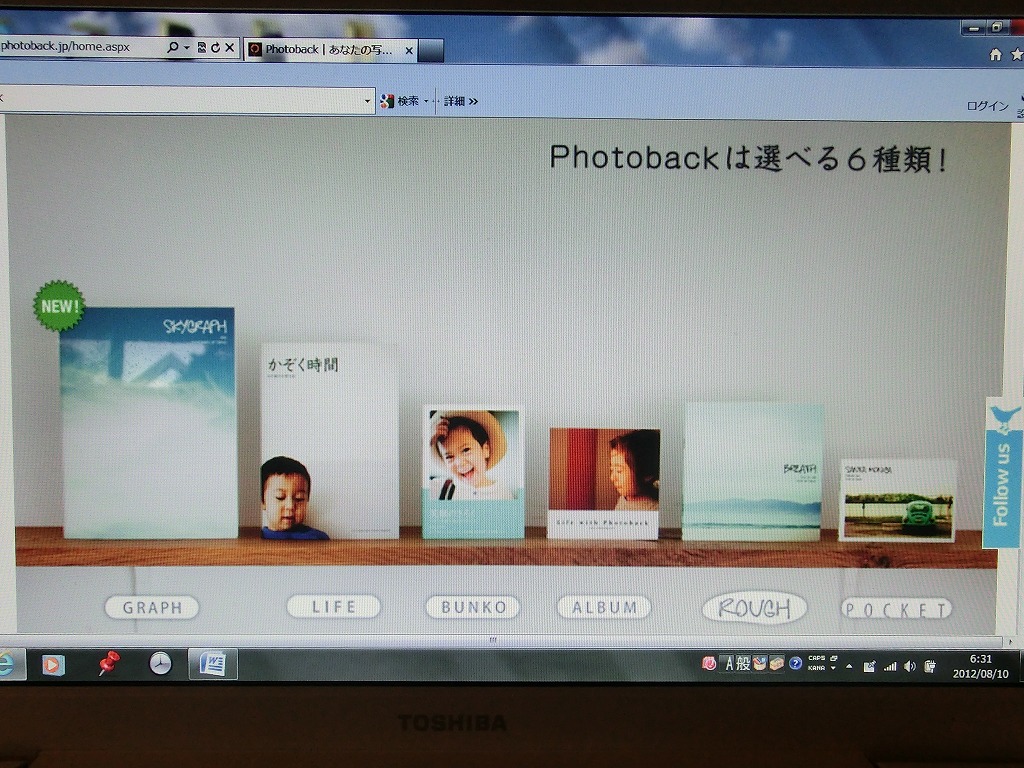This screenshot has width=1024, height=768.
Task: Open the Action Center flag tray icon
Action: click(869, 667)
